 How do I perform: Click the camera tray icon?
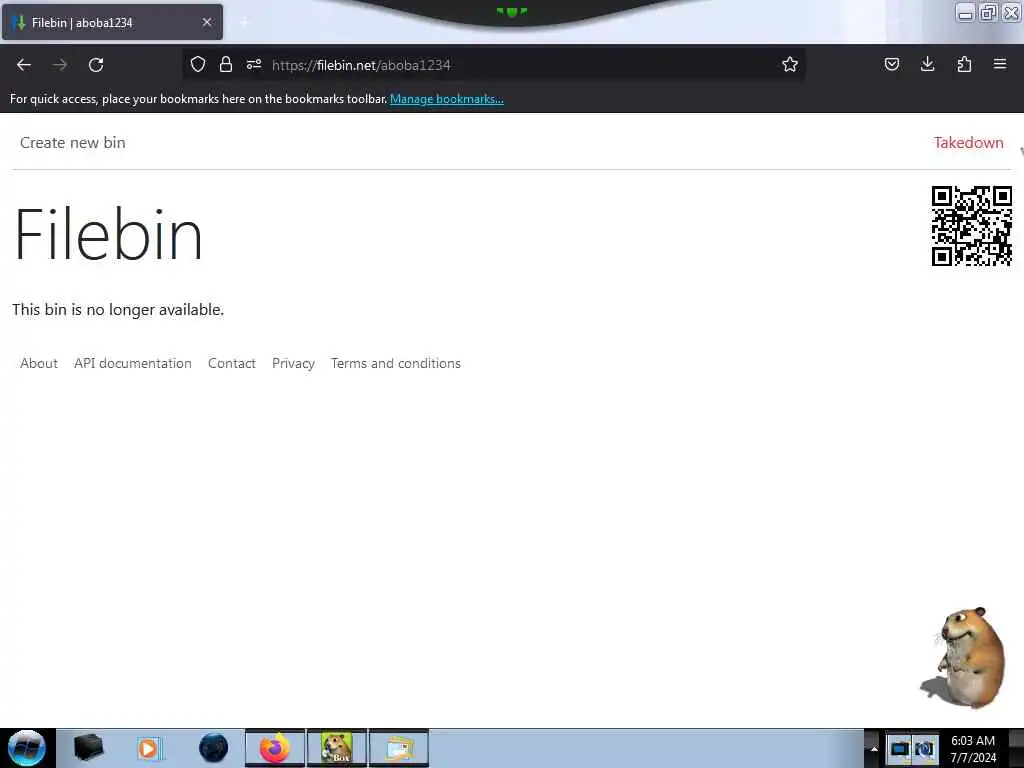pos(924,749)
